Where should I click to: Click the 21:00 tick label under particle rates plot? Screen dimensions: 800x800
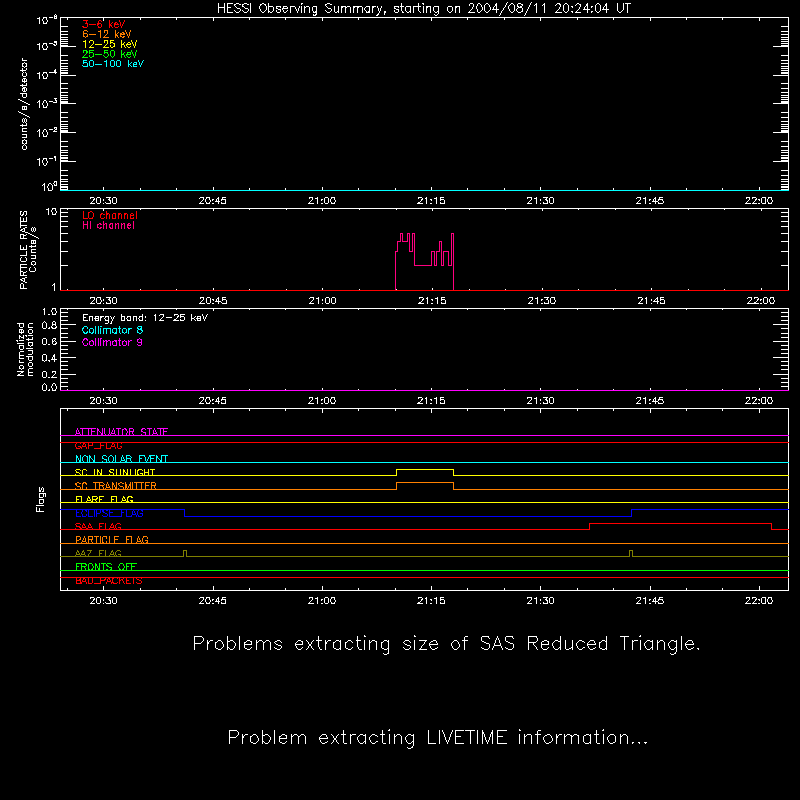pos(322,301)
